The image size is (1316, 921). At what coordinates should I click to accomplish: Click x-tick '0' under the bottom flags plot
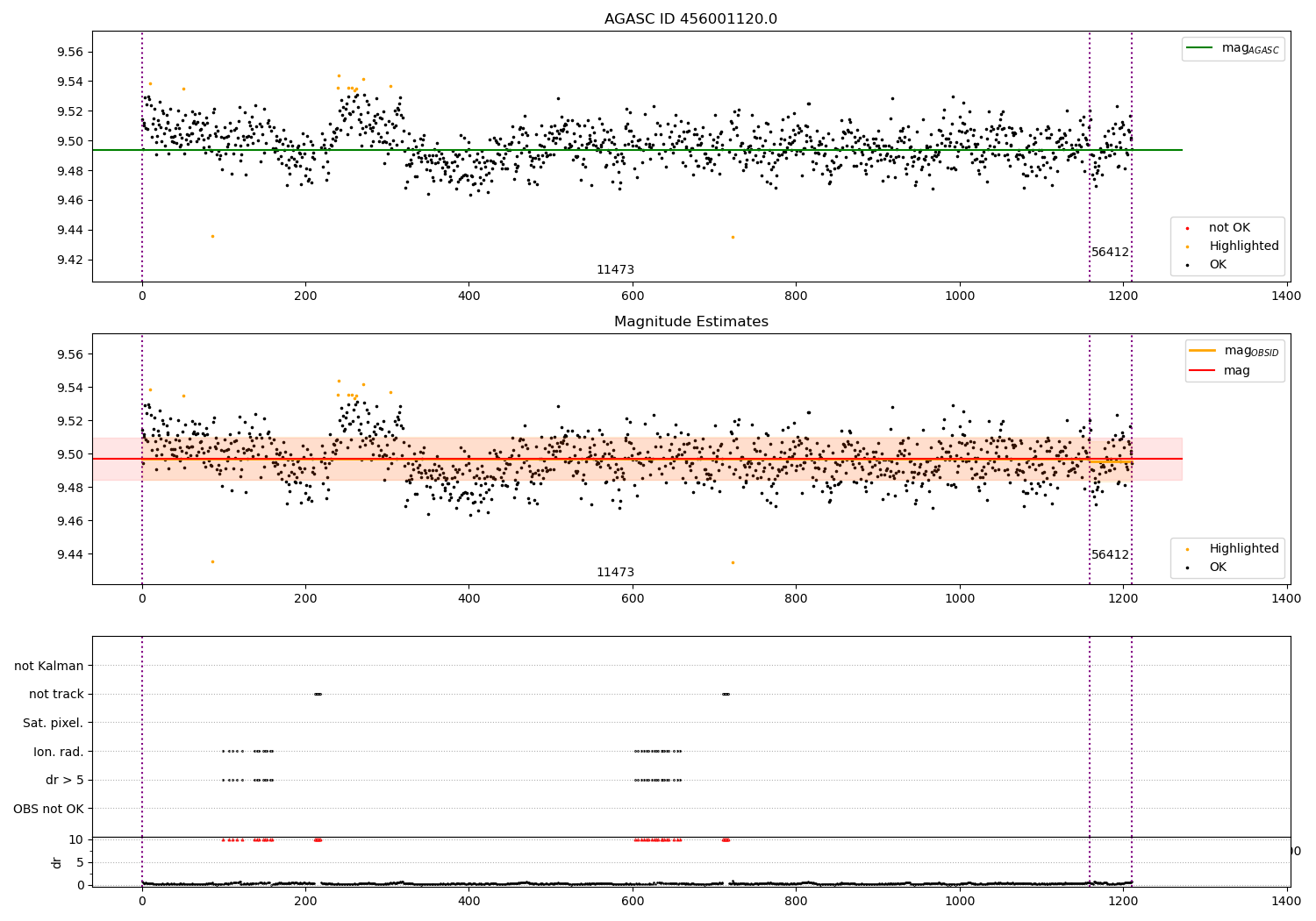(142, 901)
